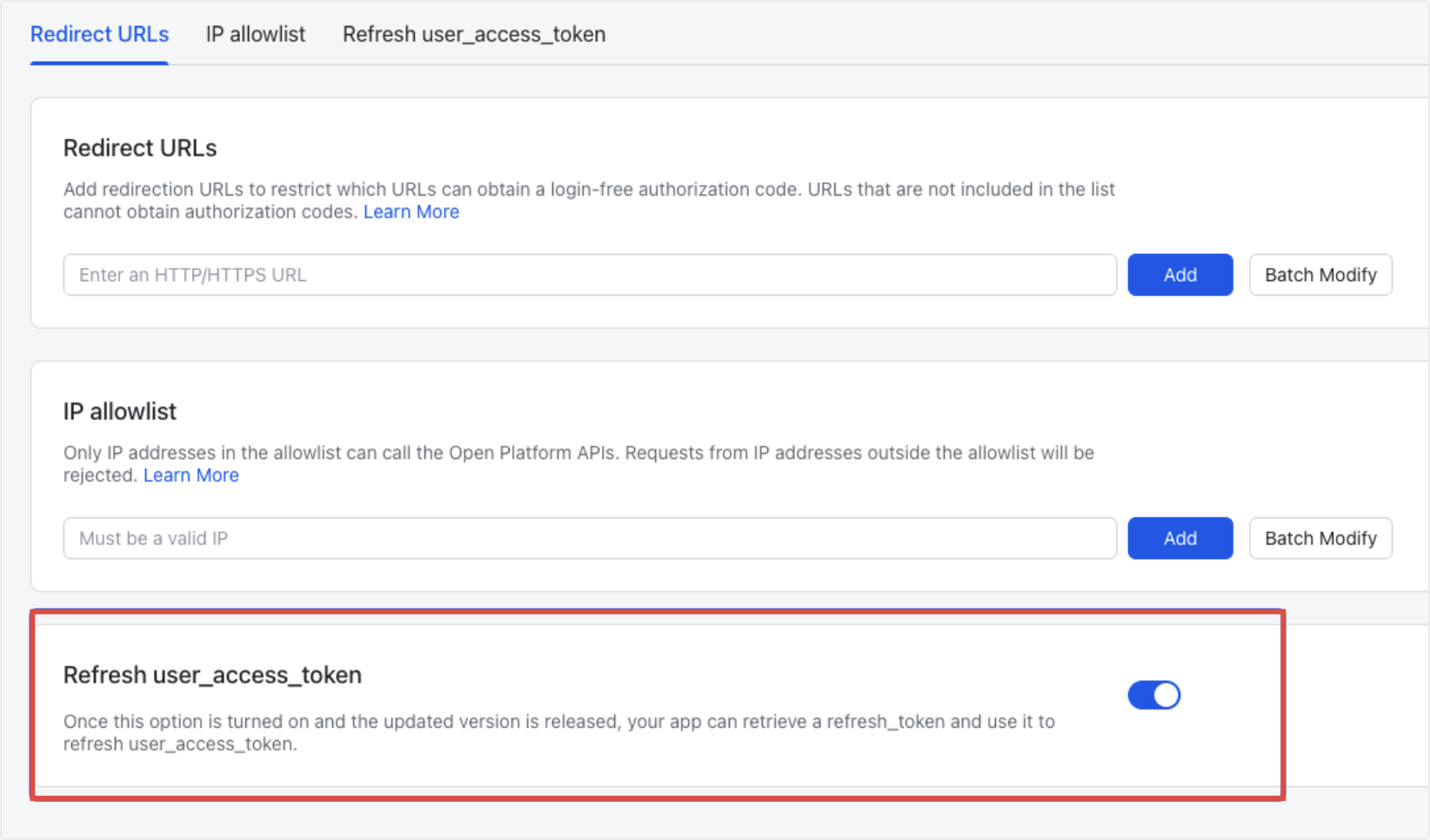The image size is (1430, 840).
Task: Focus the Enter an HTTP/HTTPS URL field
Action: [589, 275]
